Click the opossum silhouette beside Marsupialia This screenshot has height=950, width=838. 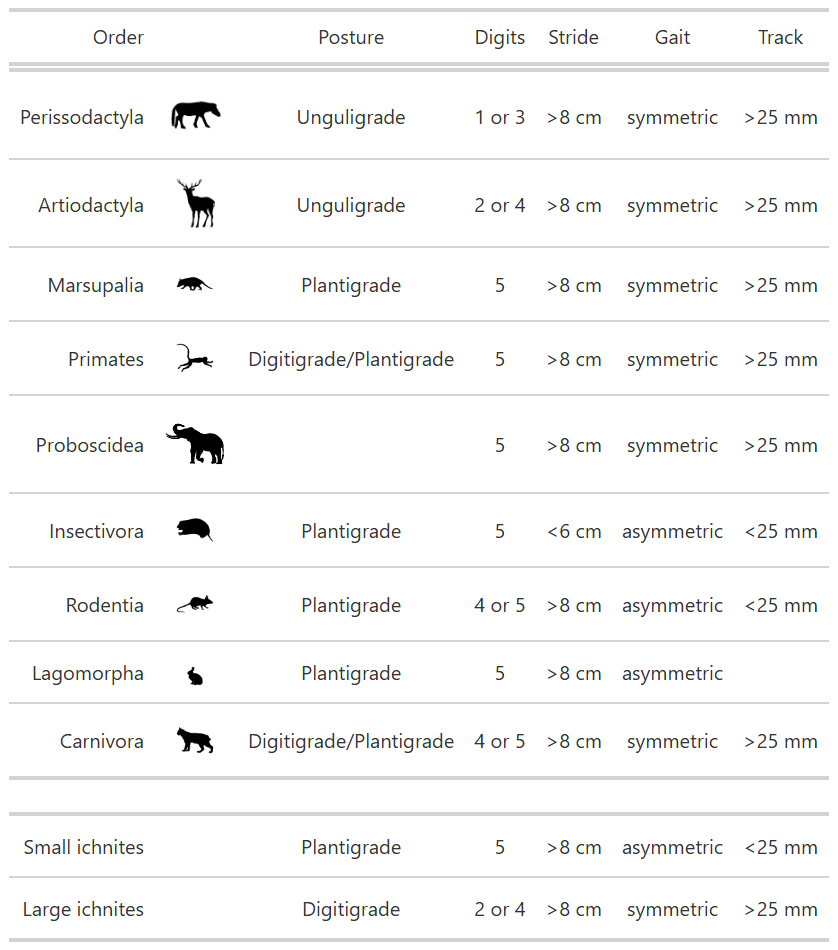(194, 285)
